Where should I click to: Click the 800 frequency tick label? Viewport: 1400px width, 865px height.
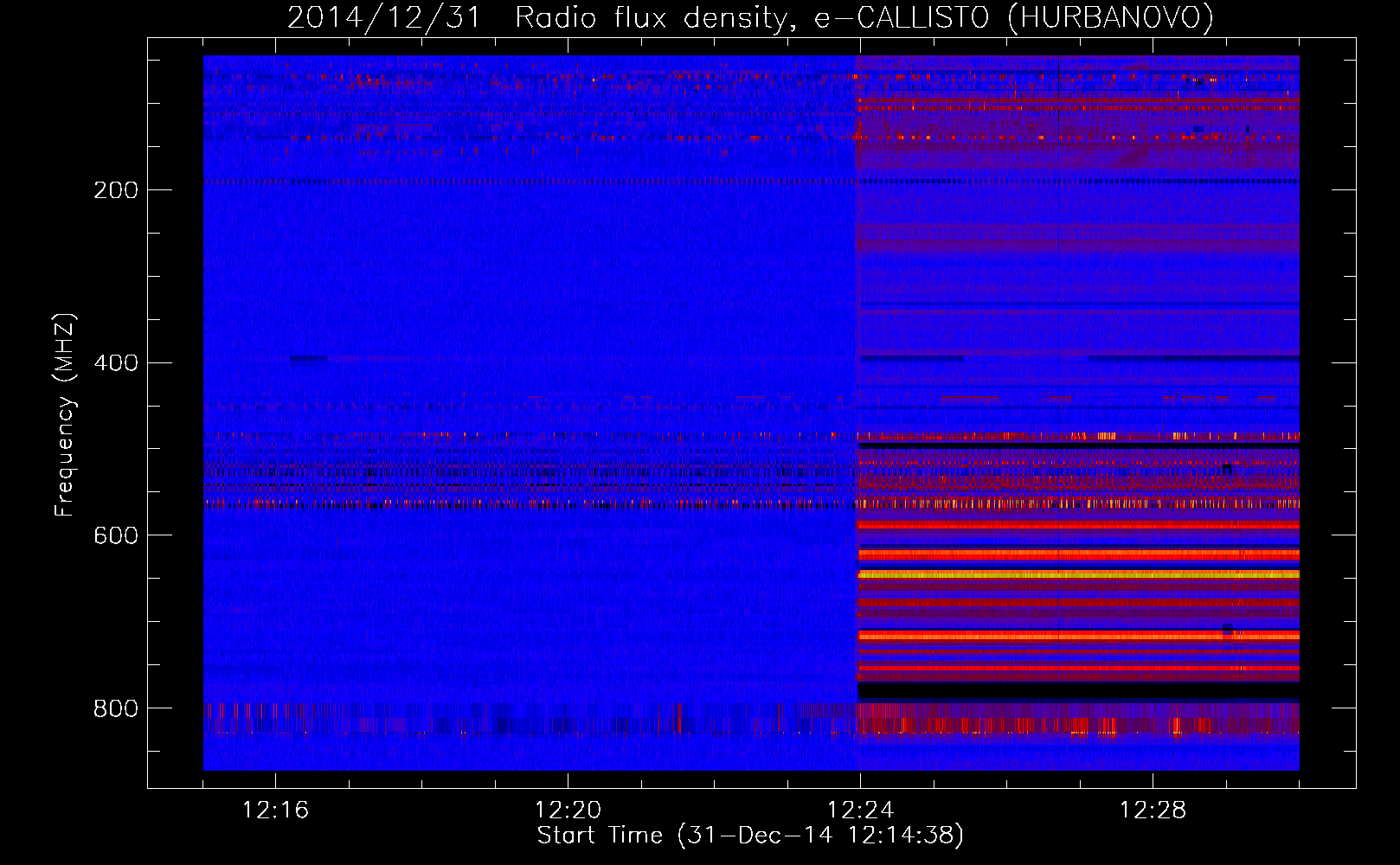[116, 709]
